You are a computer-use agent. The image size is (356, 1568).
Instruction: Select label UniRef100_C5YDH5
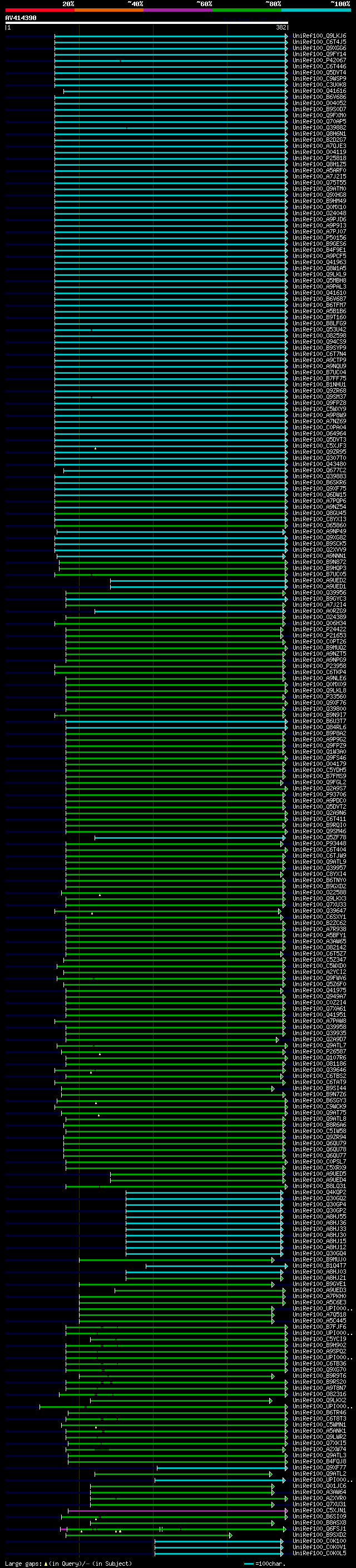319,770
